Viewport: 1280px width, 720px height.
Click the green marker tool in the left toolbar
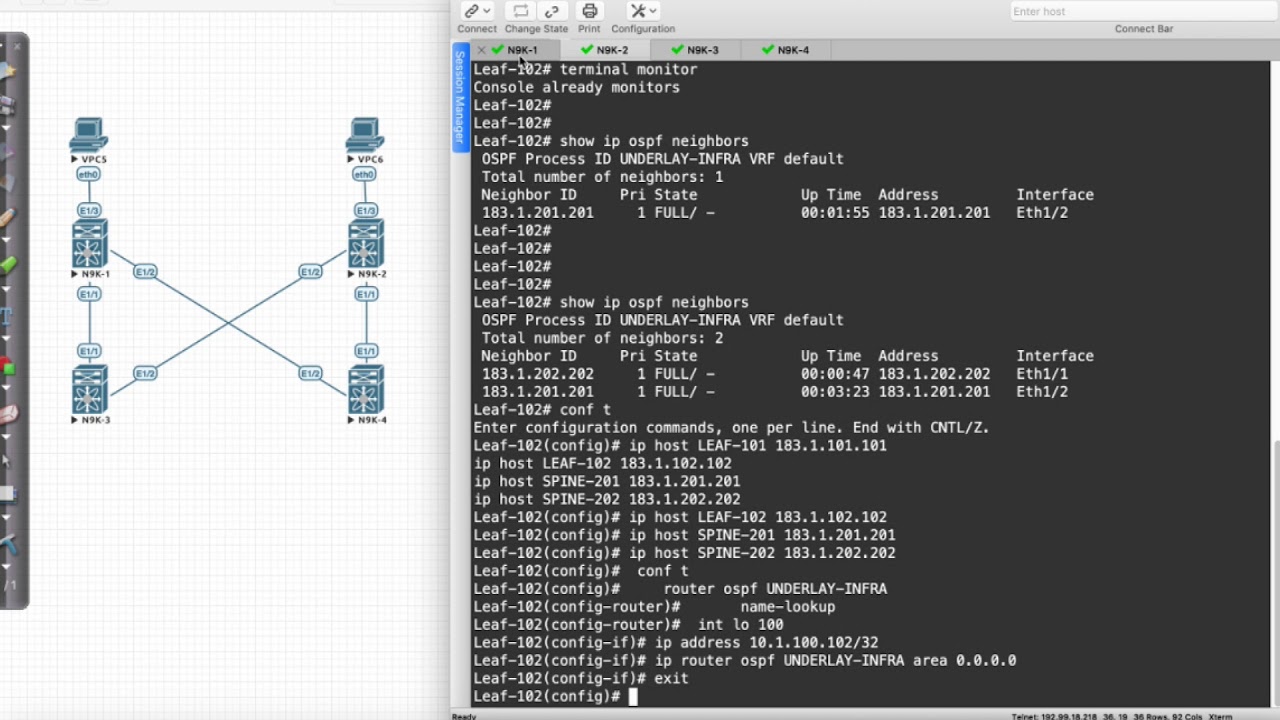7,267
